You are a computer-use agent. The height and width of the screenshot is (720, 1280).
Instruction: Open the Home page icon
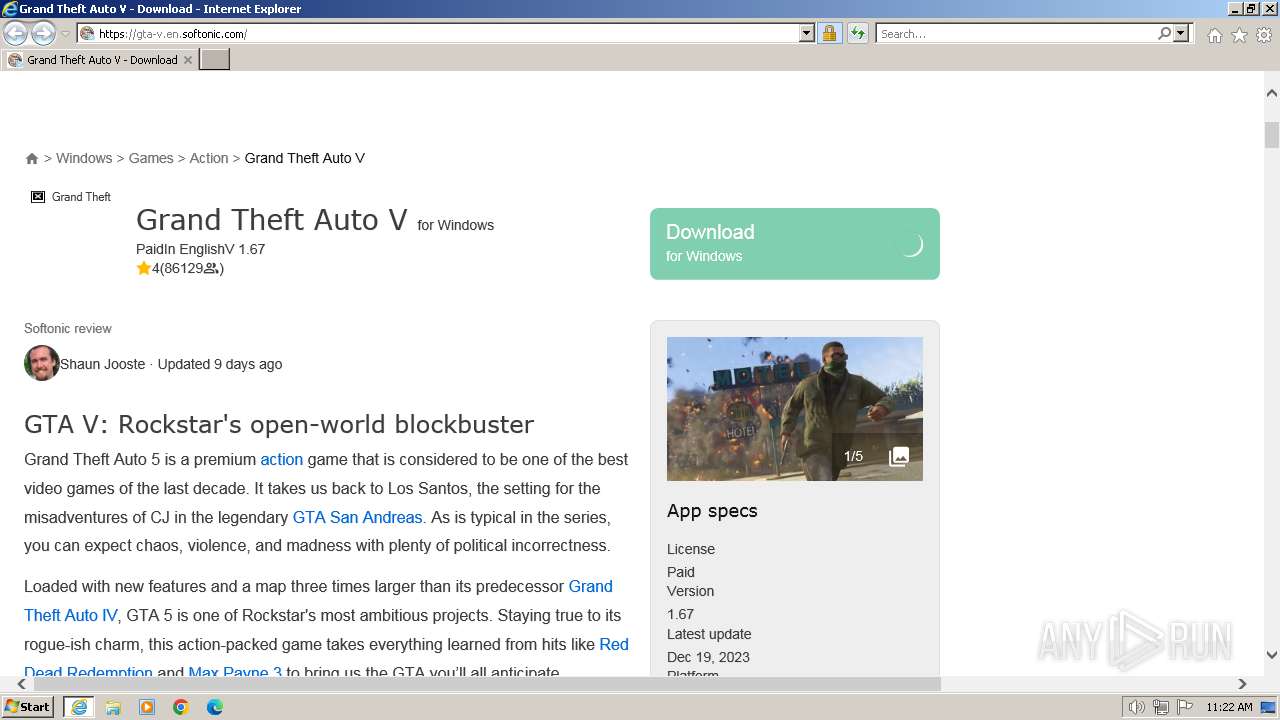pyautogui.click(x=1214, y=35)
